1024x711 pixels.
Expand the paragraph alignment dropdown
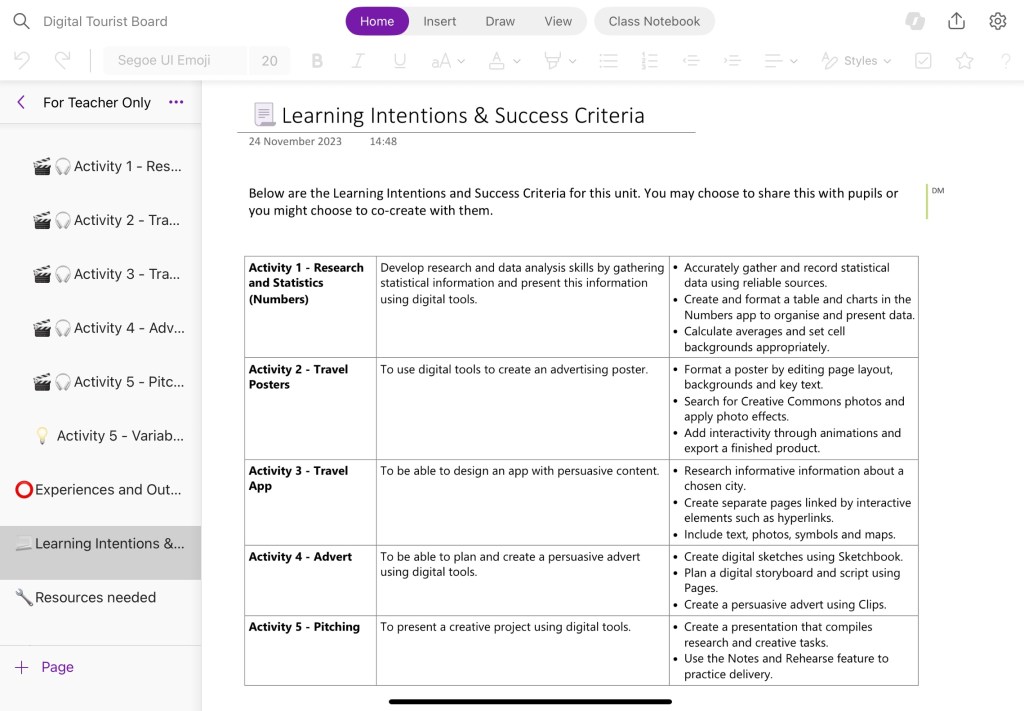780,61
